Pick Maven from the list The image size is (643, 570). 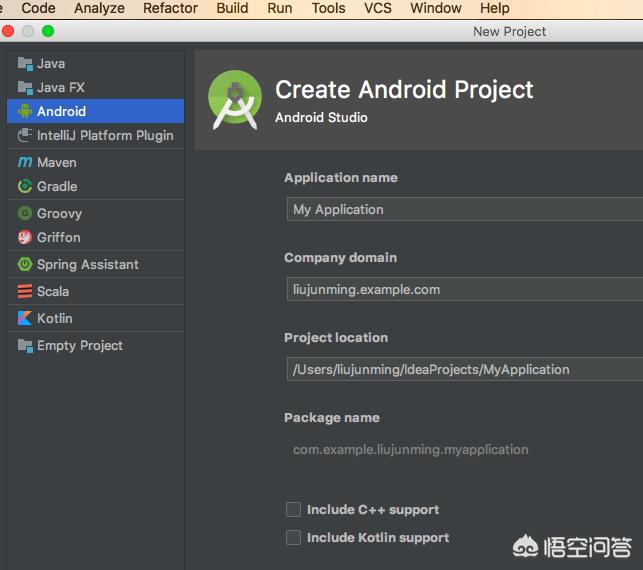tap(96, 162)
